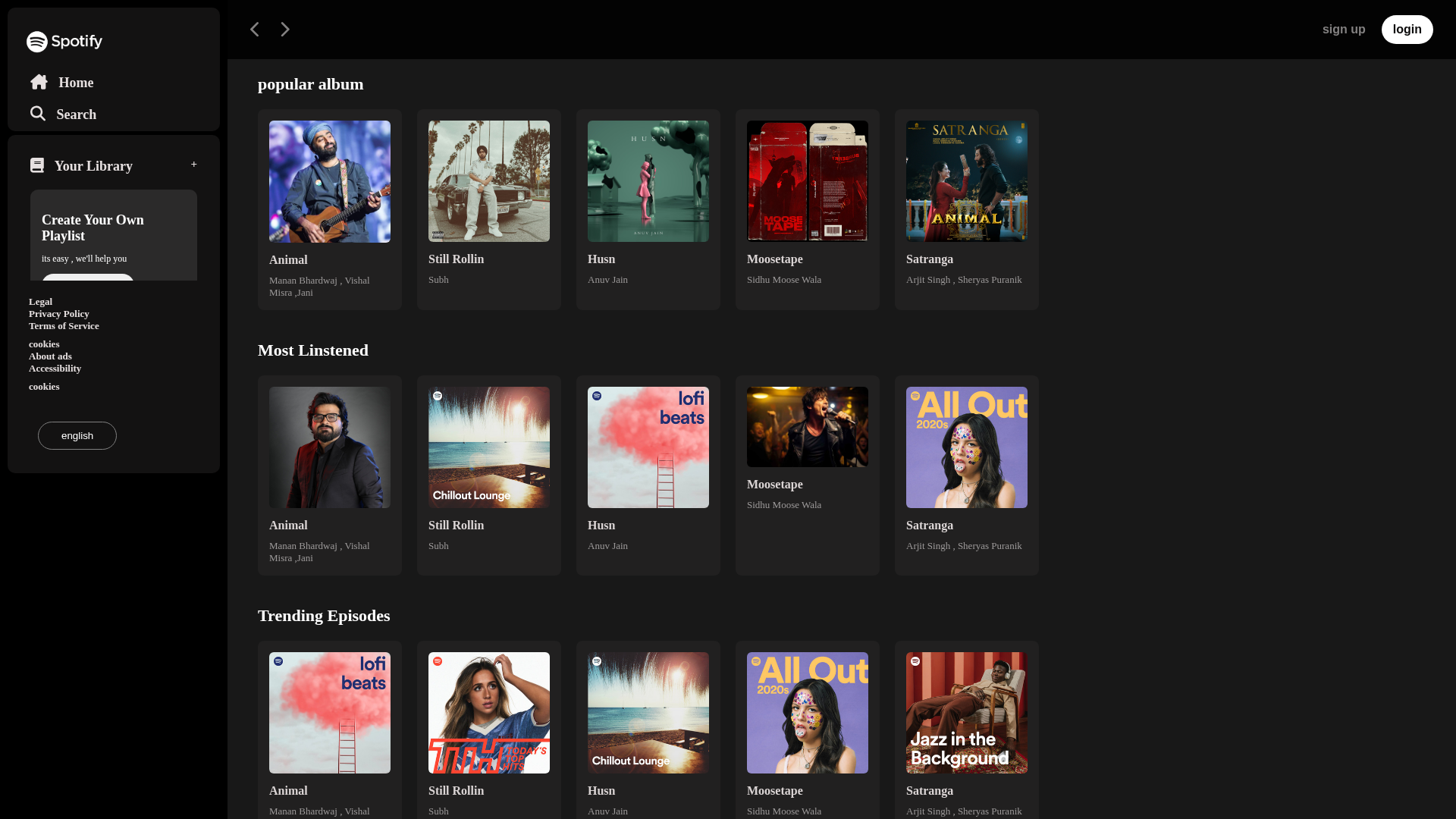Click the Your Library book icon
The width and height of the screenshot is (1456, 819).
pos(37,165)
